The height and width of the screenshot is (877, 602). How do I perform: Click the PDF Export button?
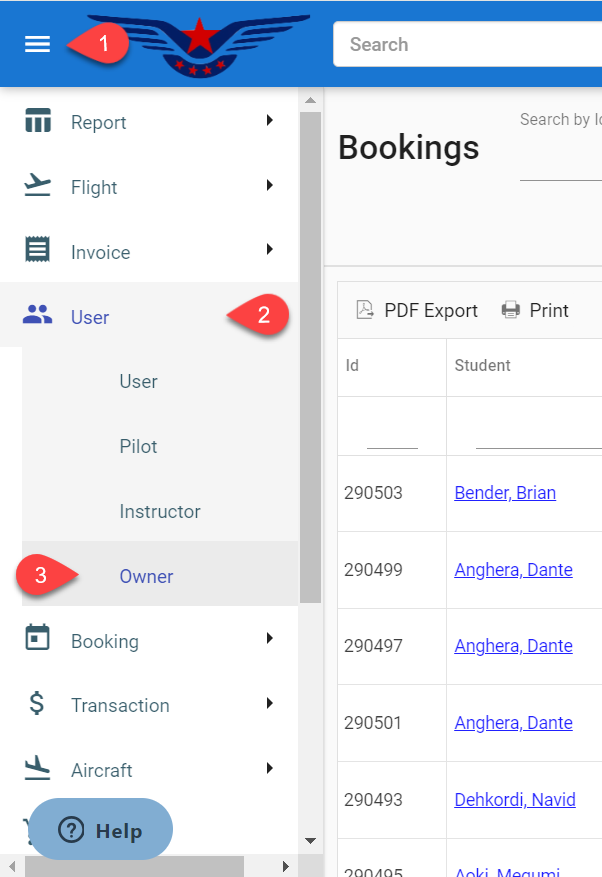point(417,311)
